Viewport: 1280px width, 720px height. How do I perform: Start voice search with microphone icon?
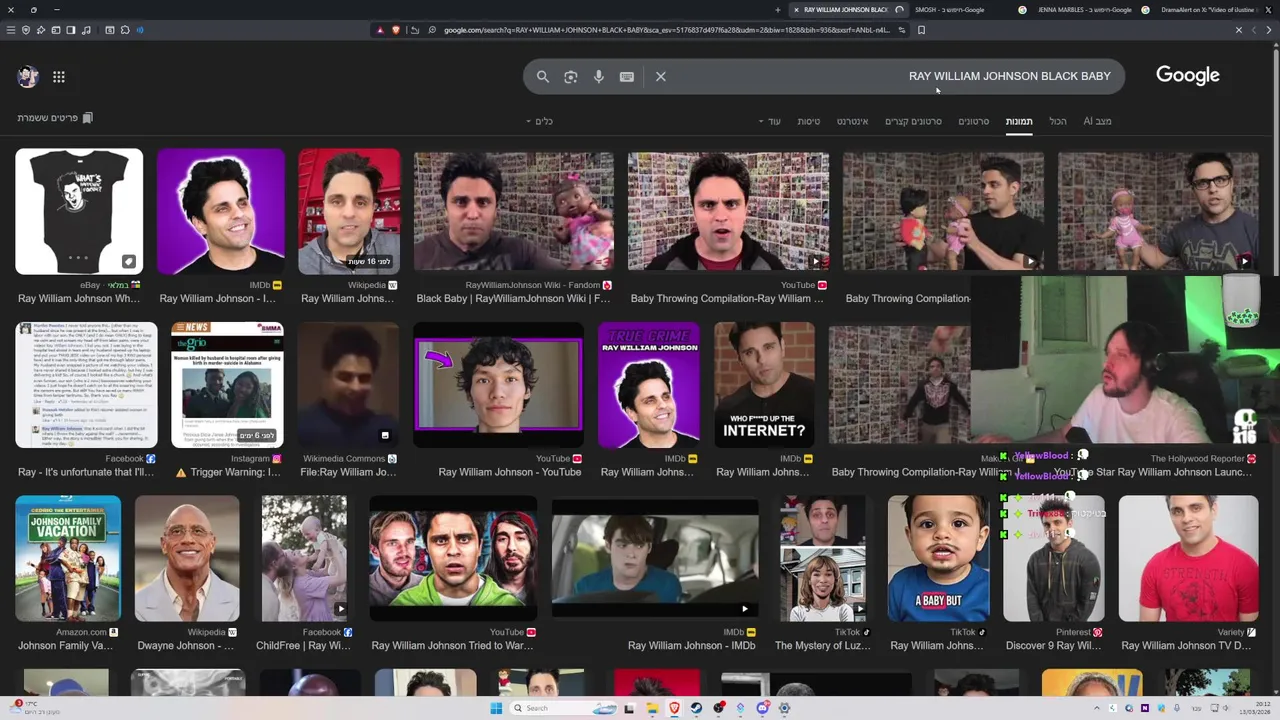[x=598, y=76]
